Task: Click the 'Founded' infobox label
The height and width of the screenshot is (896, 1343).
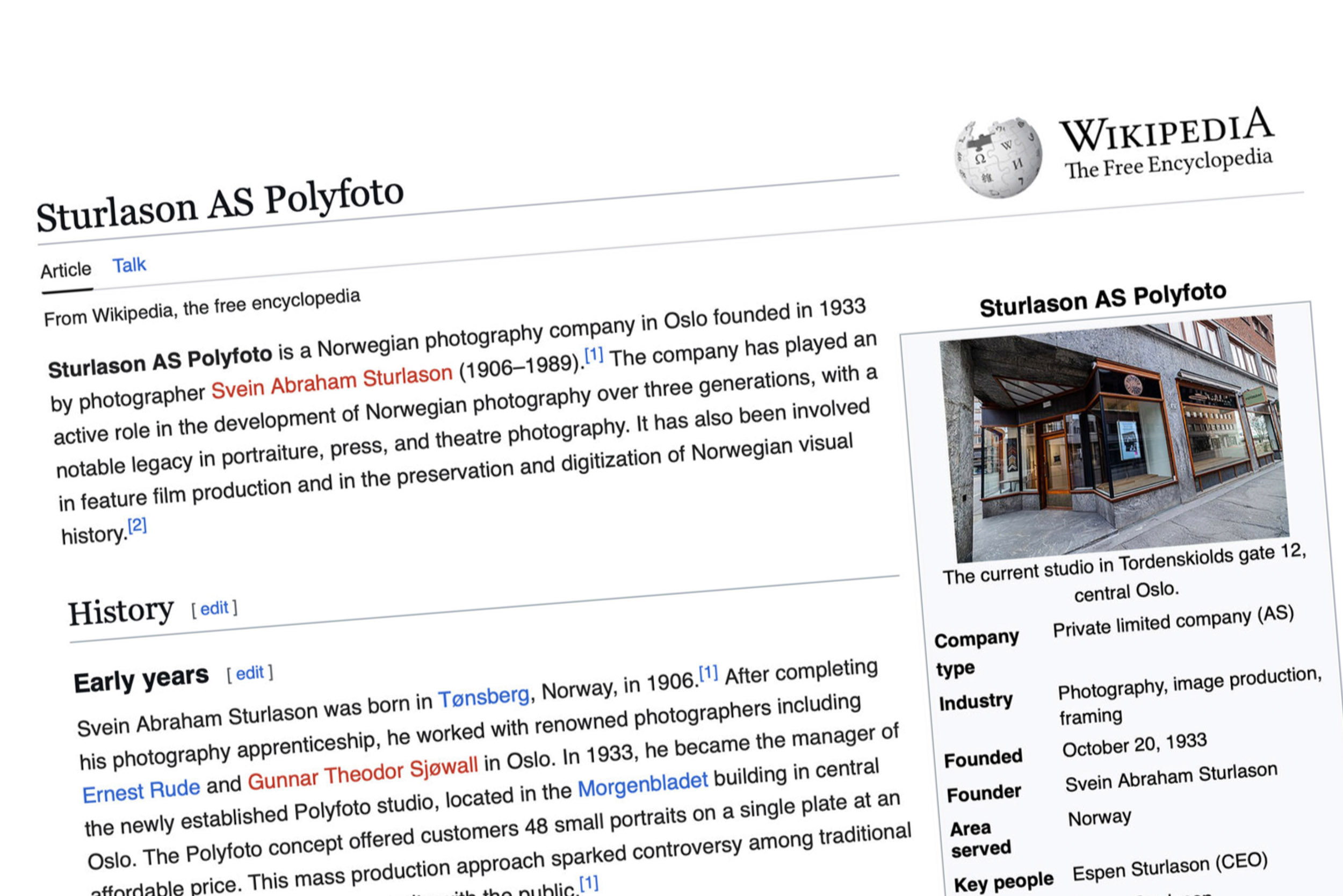Action: pyautogui.click(x=983, y=758)
